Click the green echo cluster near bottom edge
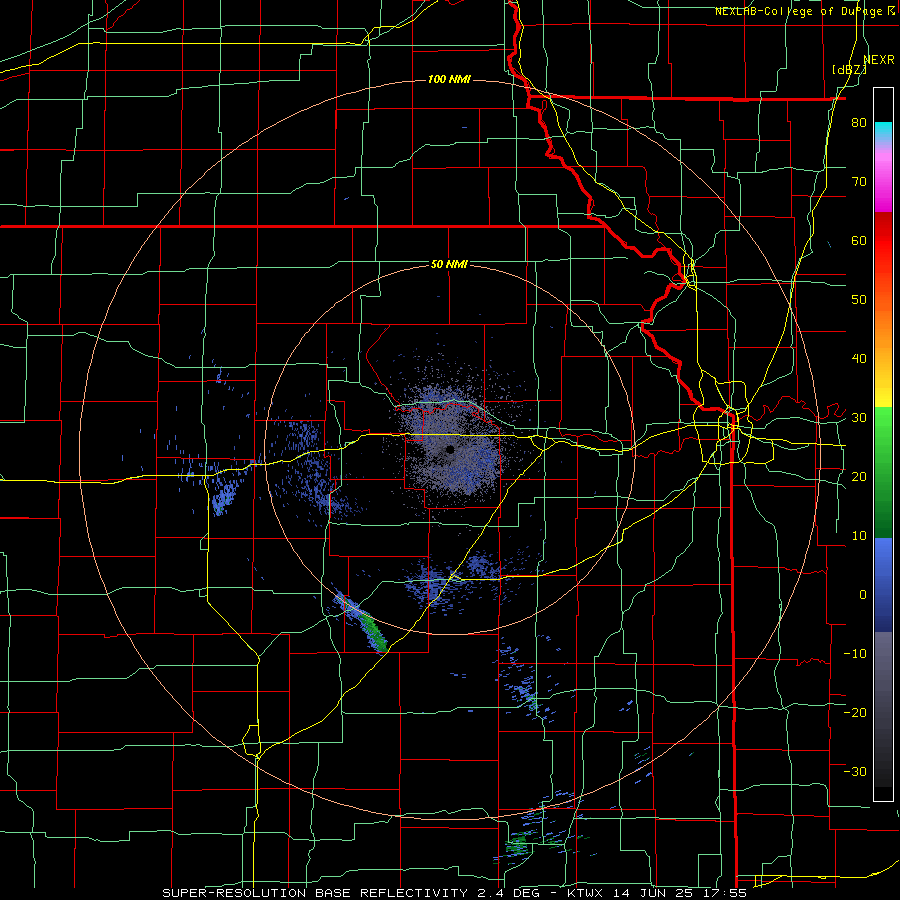900x900 pixels. click(x=517, y=844)
